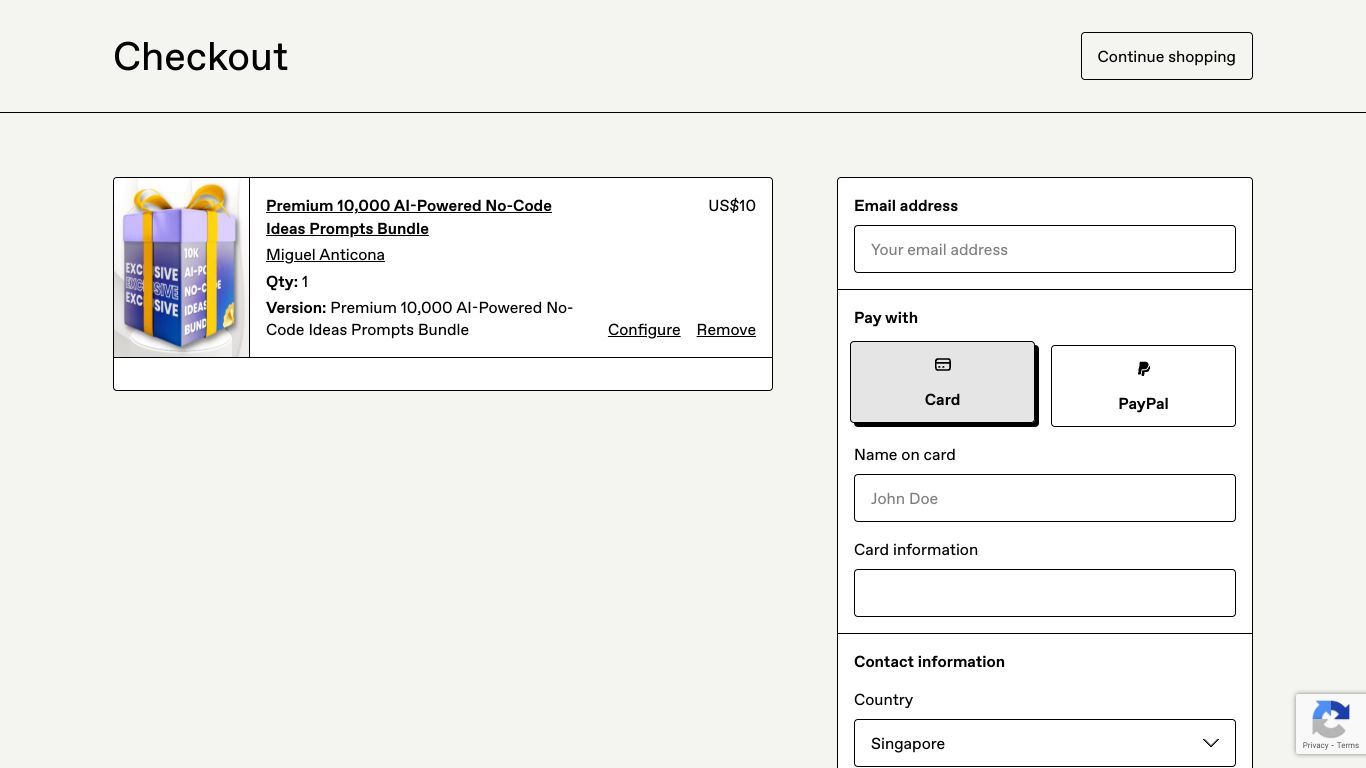Viewport: 1366px width, 768px height.
Task: Click the gift box product thumbnail
Action: [x=181, y=267]
